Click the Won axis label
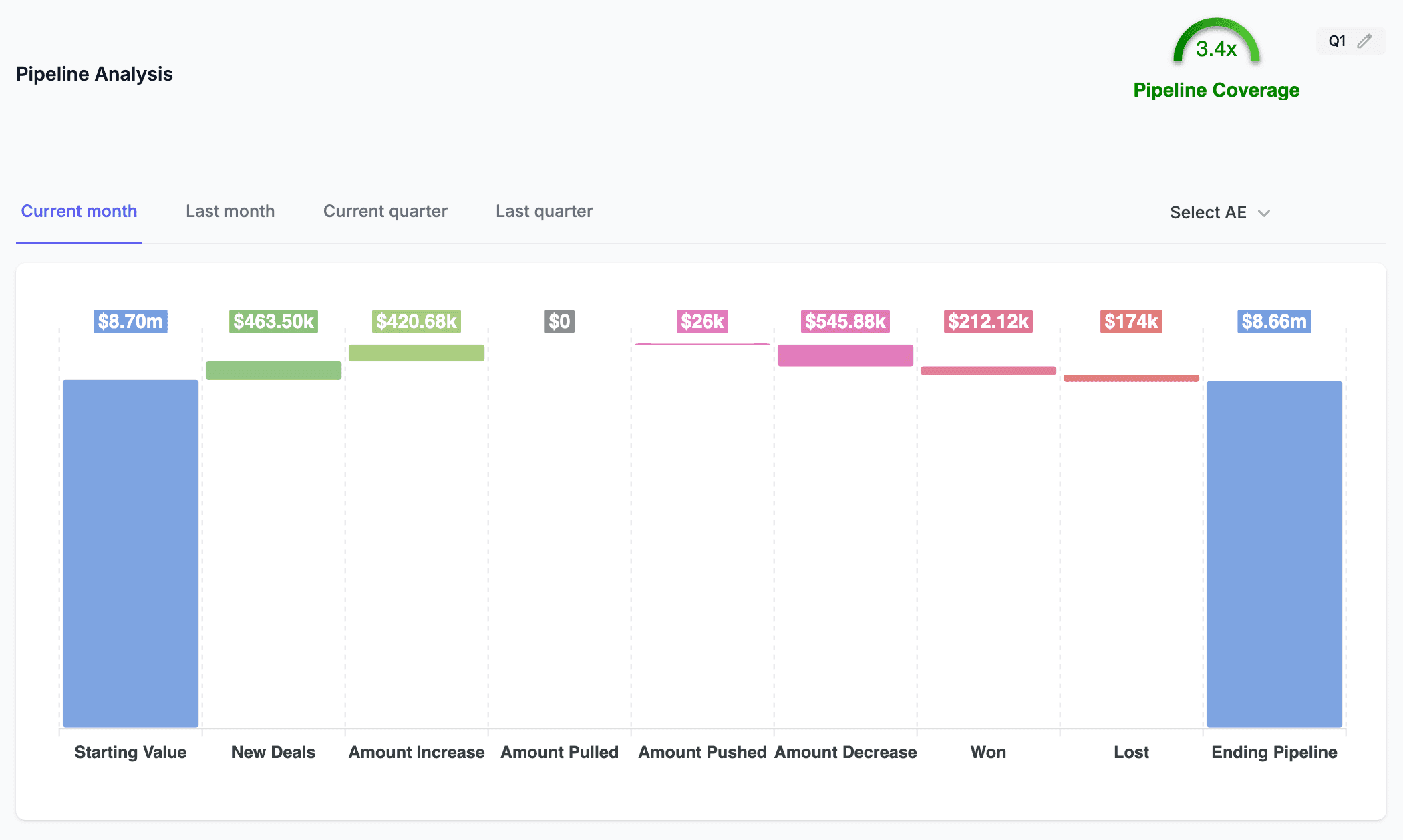Screen dimensions: 1403x840 (x=988, y=752)
